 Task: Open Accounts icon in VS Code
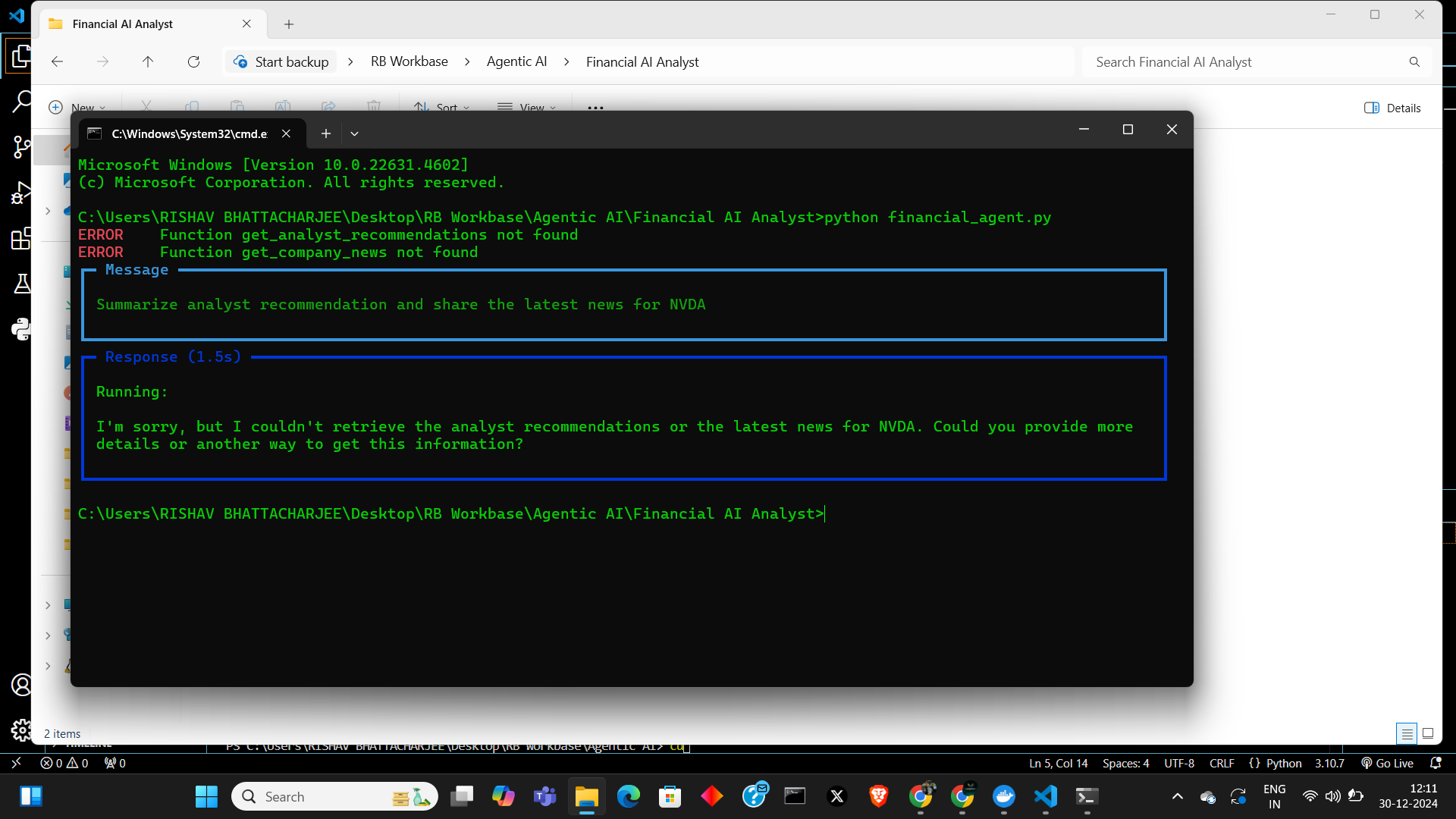21,685
